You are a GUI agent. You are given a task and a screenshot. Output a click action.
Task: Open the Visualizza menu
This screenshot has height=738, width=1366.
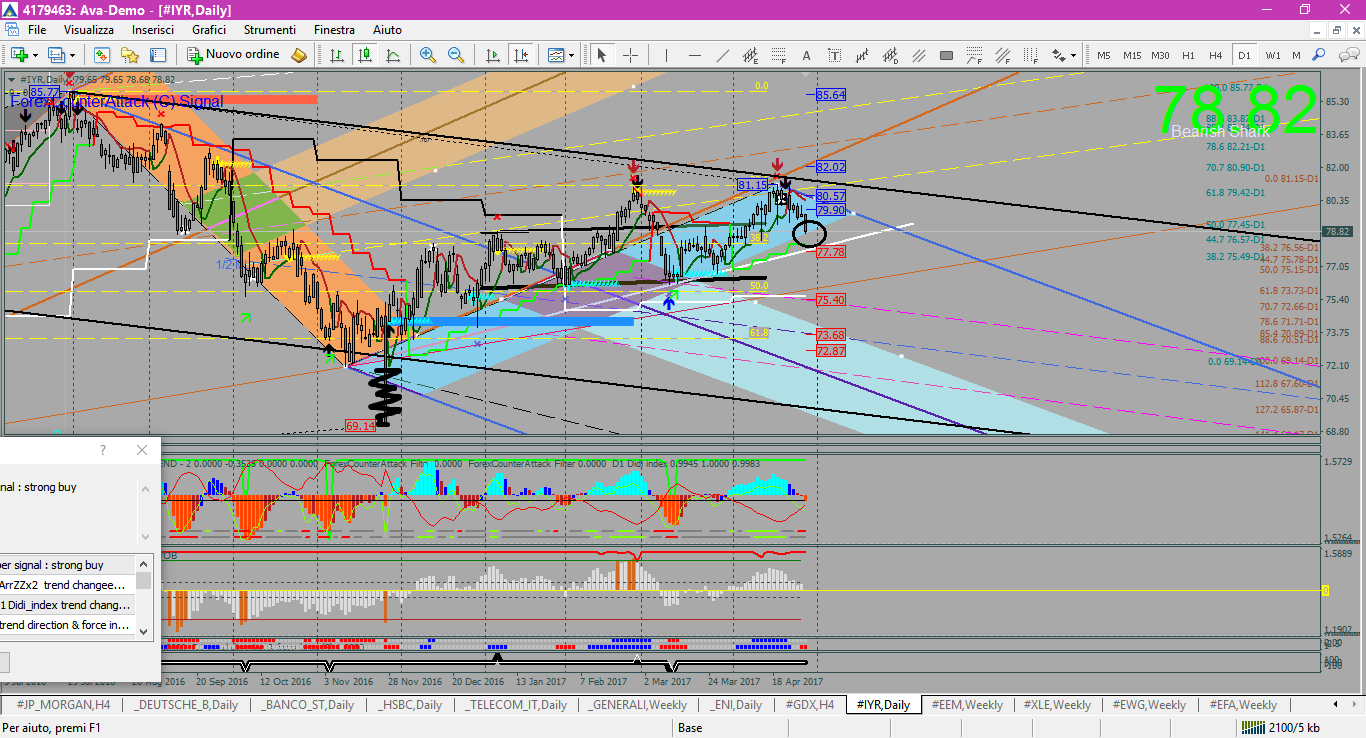click(90, 30)
